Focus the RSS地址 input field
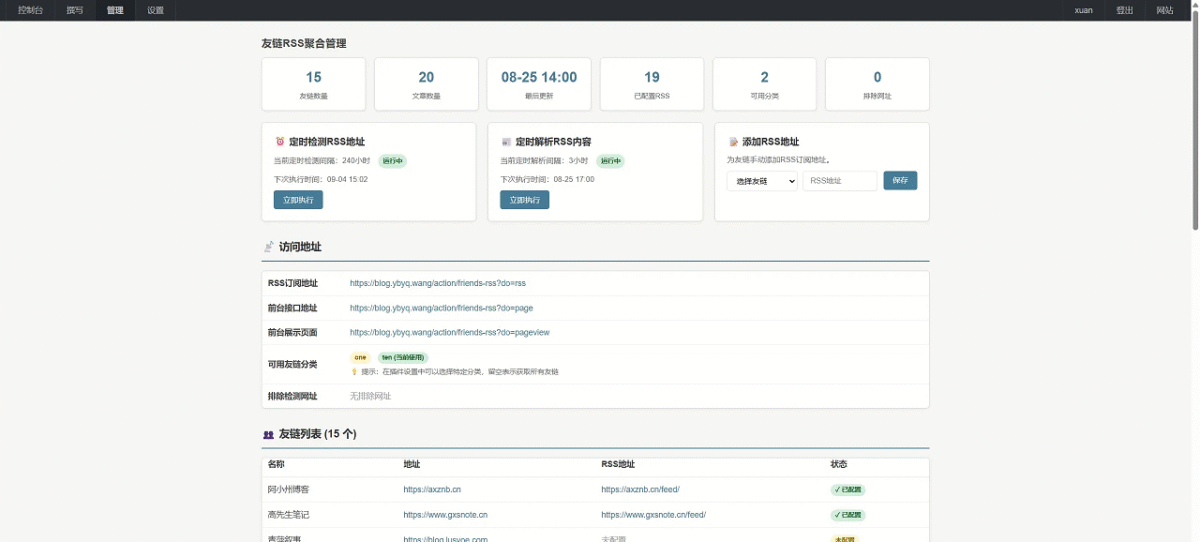 pyautogui.click(x=840, y=181)
